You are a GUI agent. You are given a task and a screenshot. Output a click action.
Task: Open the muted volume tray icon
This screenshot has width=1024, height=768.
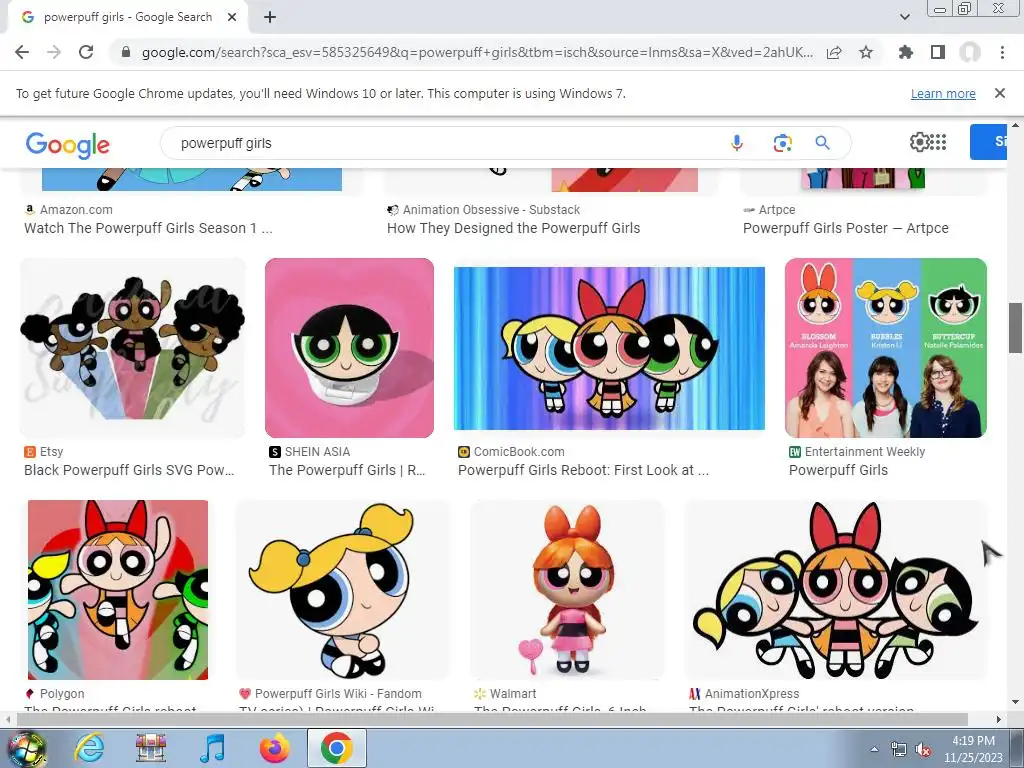coord(923,750)
